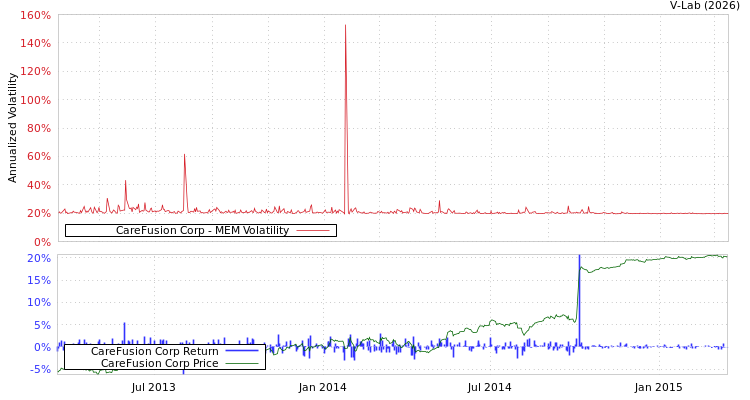Screen dimensions: 750x400
Task: Click the 15% label on return axis
Action: click(38, 280)
